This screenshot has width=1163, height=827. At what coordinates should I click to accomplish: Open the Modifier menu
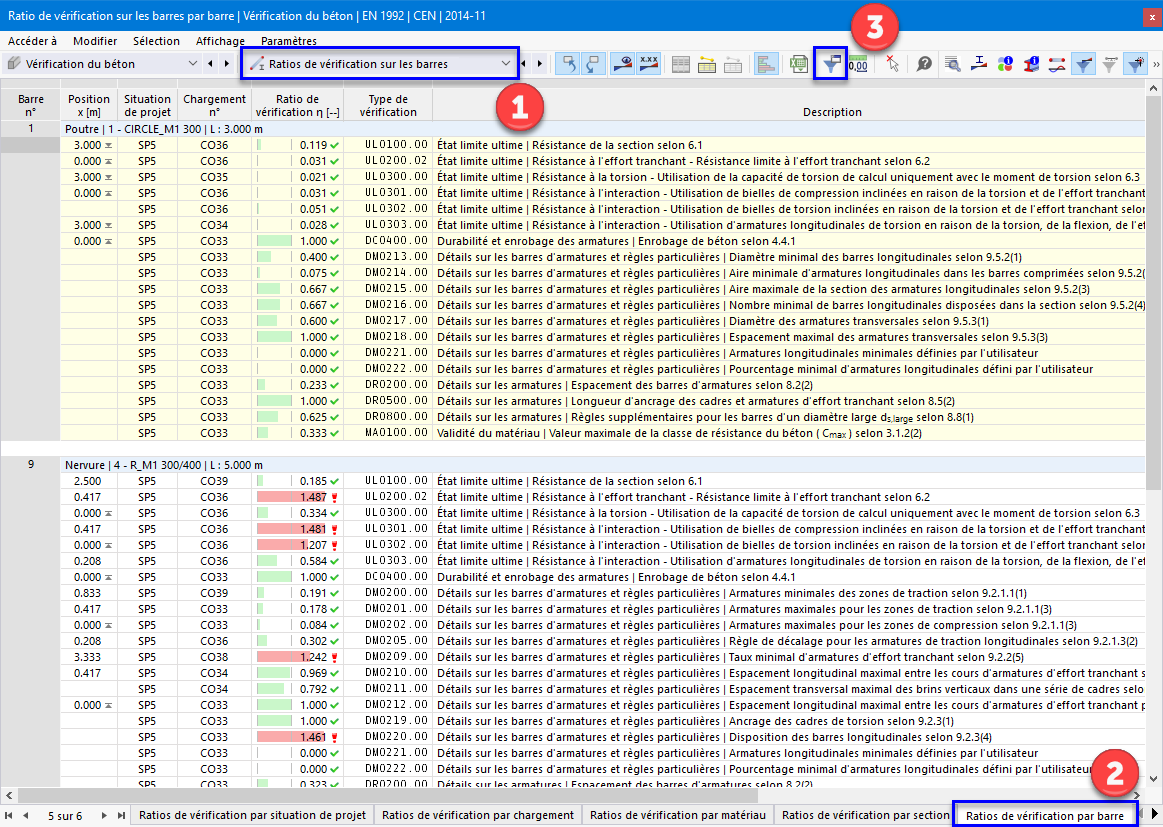(x=95, y=41)
